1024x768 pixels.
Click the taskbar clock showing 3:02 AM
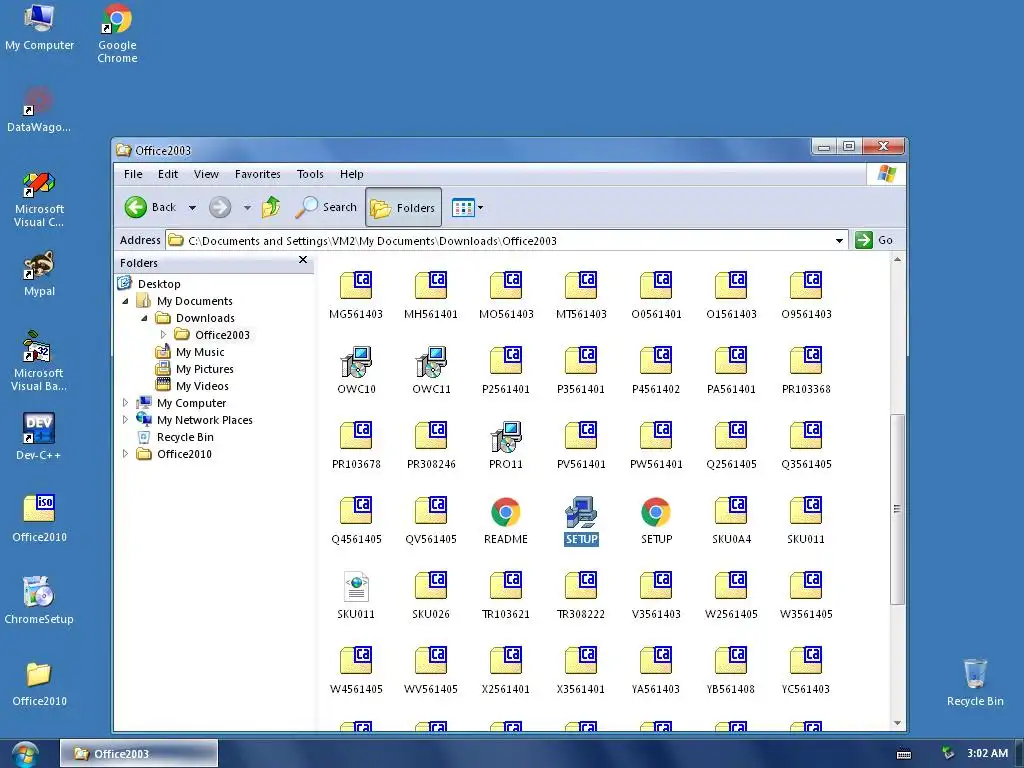[x=987, y=754]
